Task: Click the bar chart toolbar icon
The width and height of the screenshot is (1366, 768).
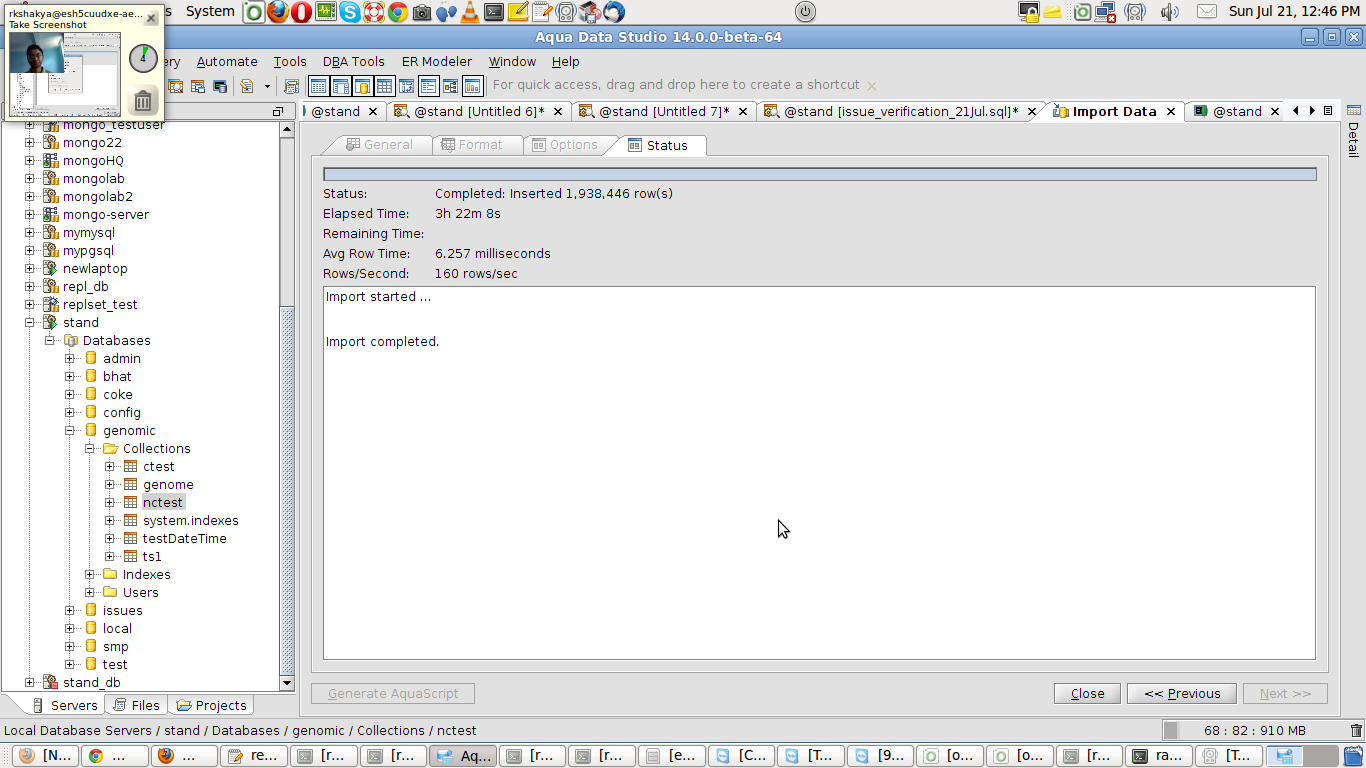Action: [473, 86]
